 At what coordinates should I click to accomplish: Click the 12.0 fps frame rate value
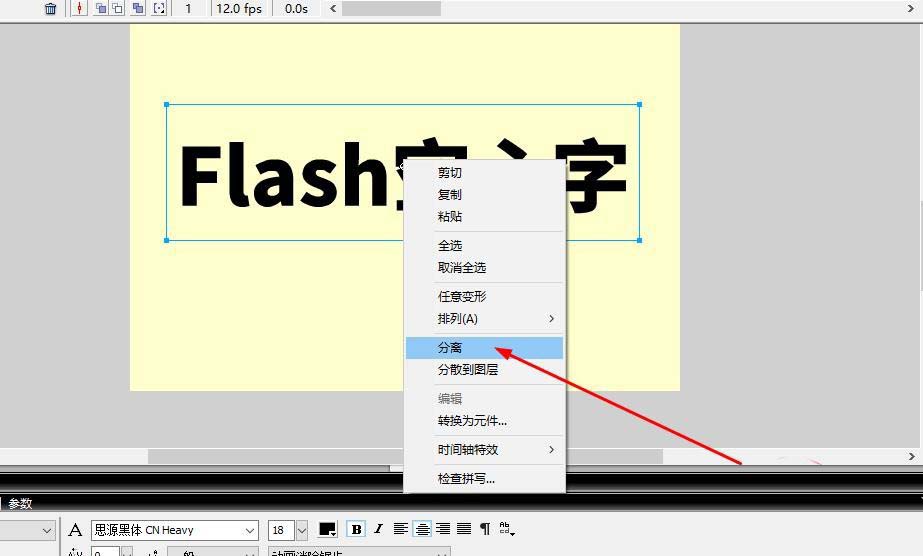point(239,8)
